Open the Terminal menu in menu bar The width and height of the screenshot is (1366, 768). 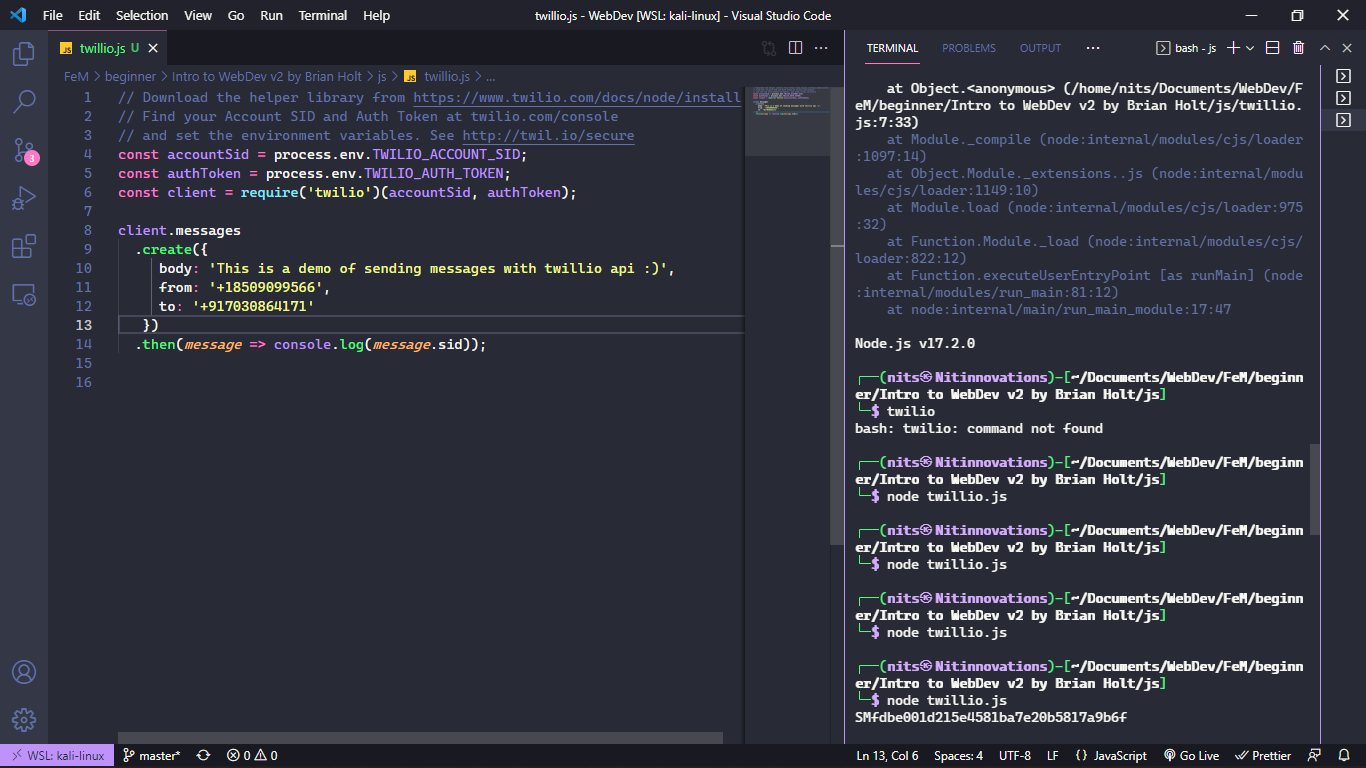click(323, 15)
